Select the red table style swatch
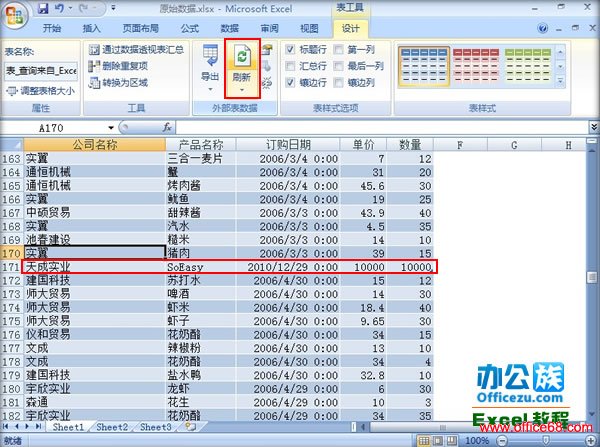This screenshot has height=447, width=600. point(476,66)
